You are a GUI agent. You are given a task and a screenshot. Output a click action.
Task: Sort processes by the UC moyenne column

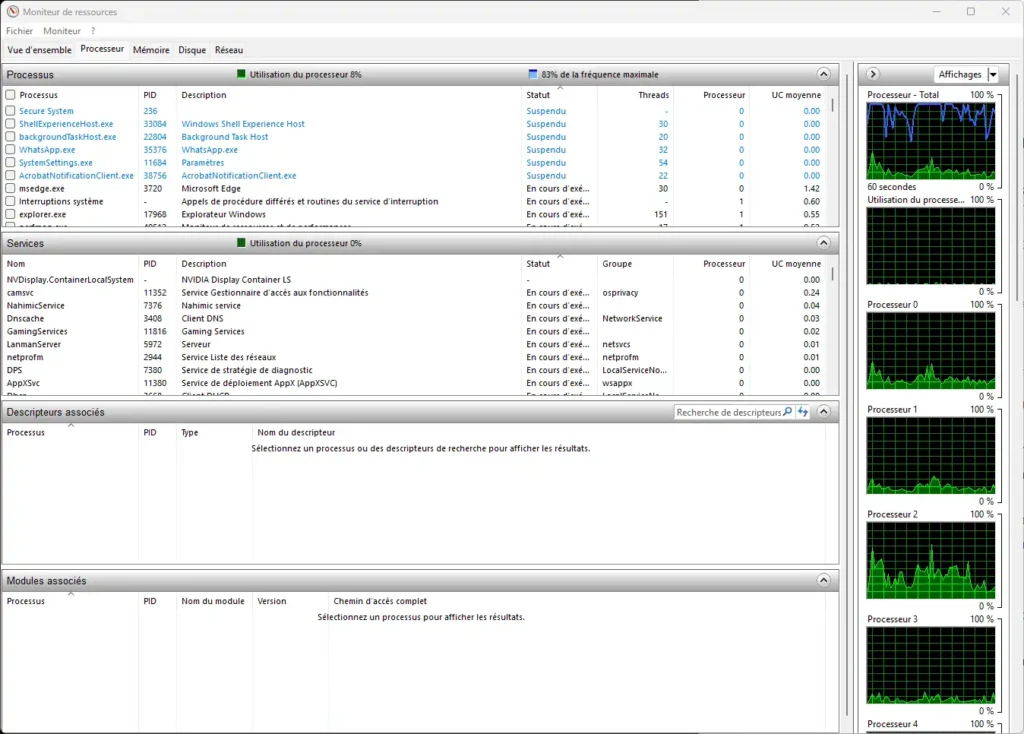tap(796, 95)
